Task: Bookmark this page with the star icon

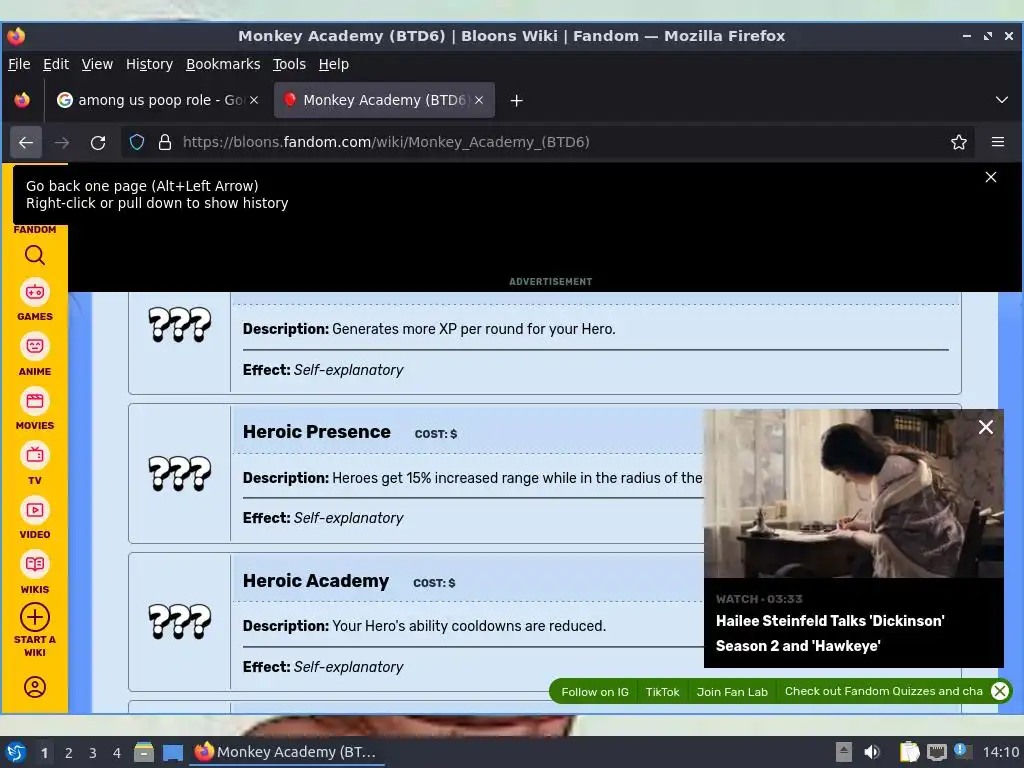Action: [x=959, y=142]
